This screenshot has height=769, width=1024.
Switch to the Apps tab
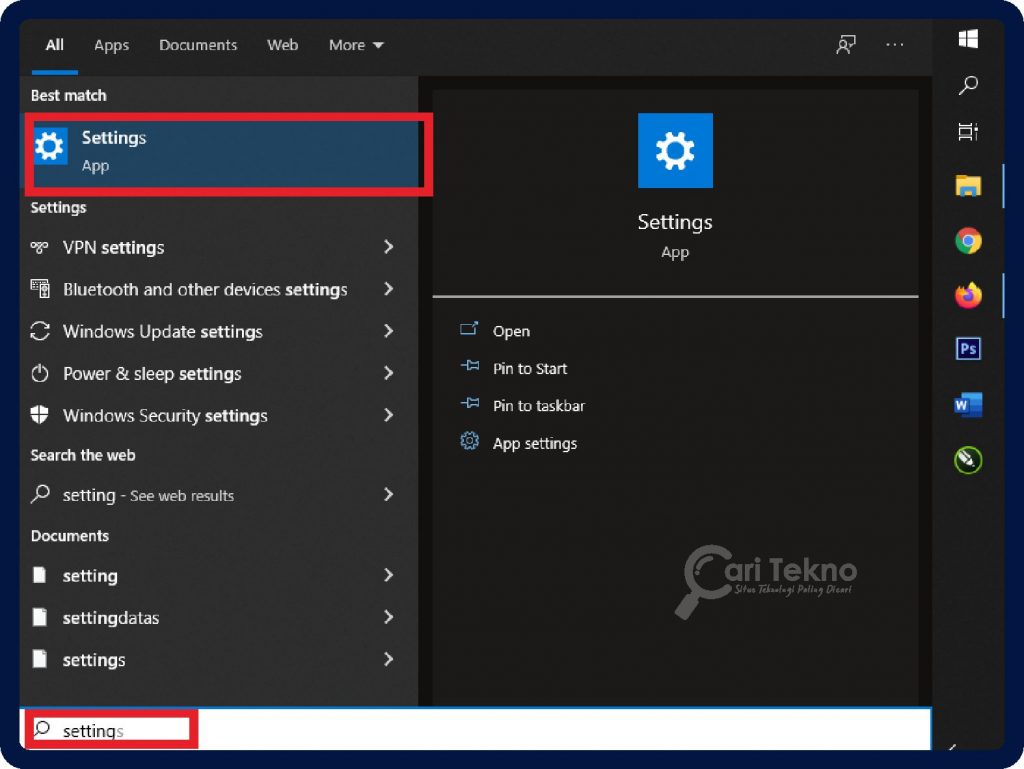111,45
